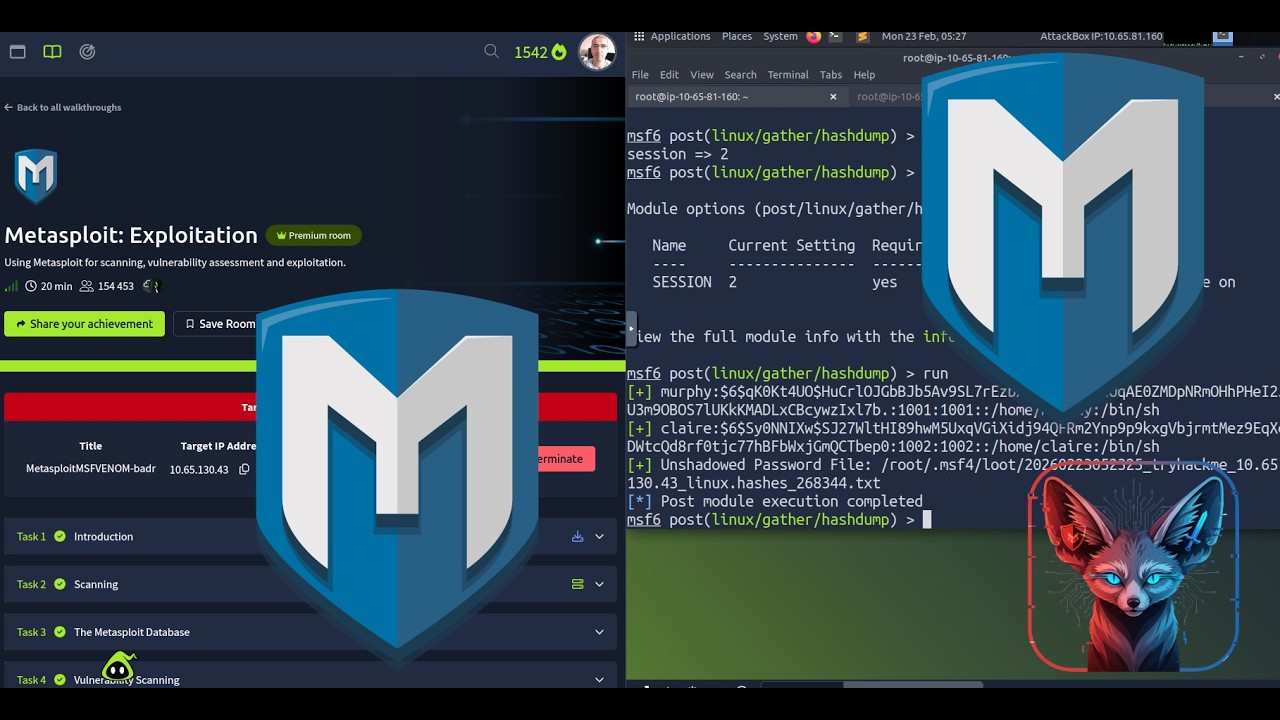Click the green room progress bar

click(x=128, y=366)
